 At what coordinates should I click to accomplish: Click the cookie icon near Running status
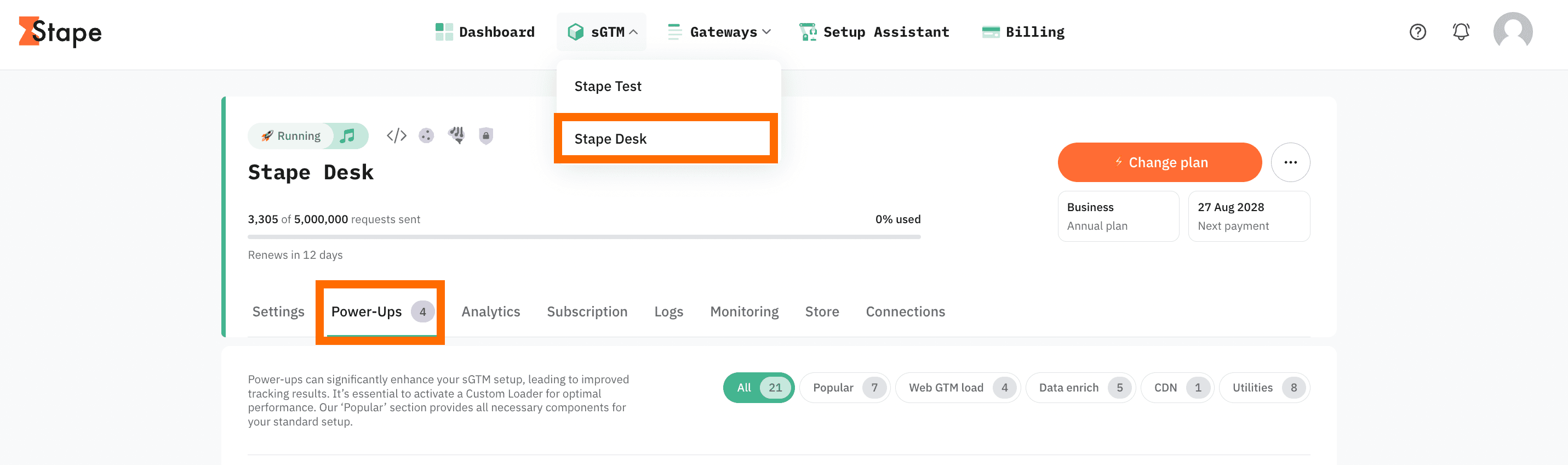(426, 135)
